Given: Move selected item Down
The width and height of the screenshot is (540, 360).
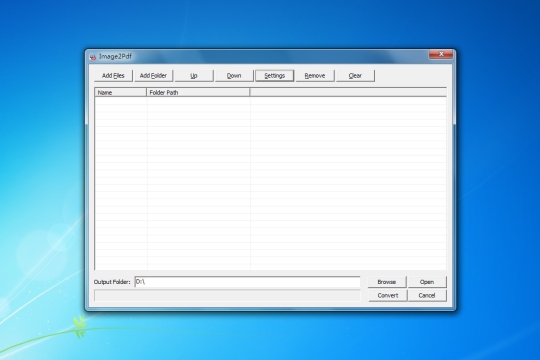Looking at the screenshot, I should (234, 75).
